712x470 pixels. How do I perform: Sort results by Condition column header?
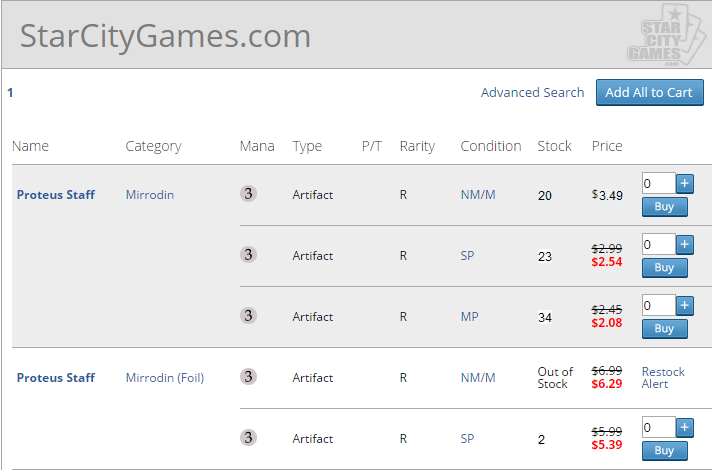pos(490,146)
